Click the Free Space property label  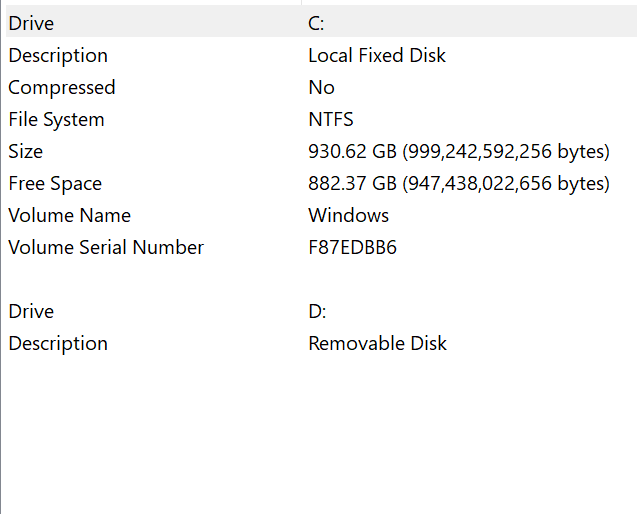(x=55, y=183)
